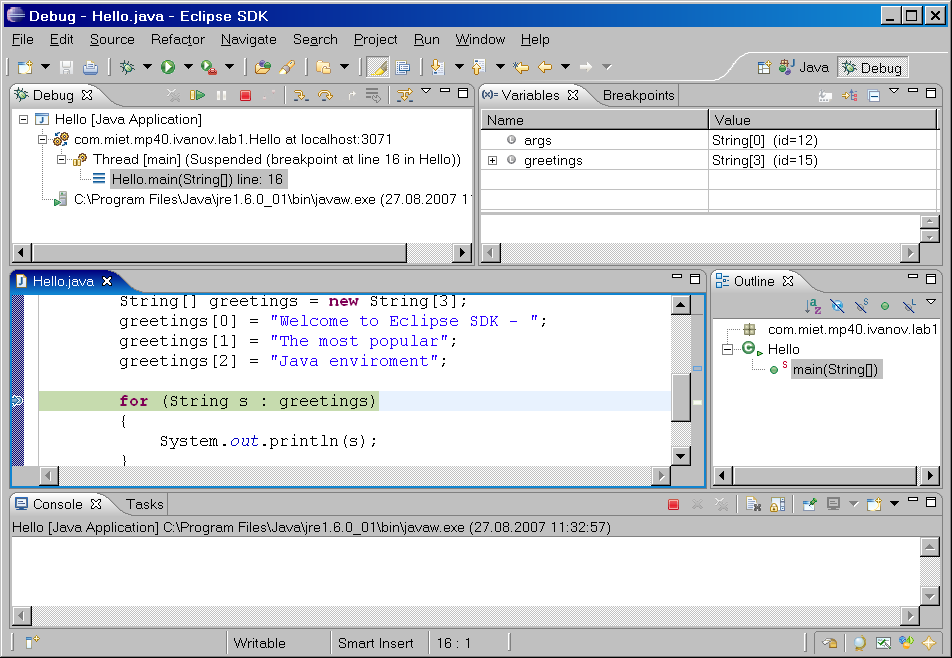Switch to the Tasks tab
The image size is (952, 658).
144,504
